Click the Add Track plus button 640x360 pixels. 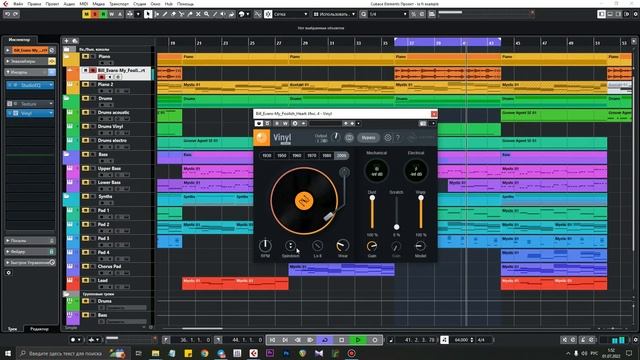[x=67, y=41]
